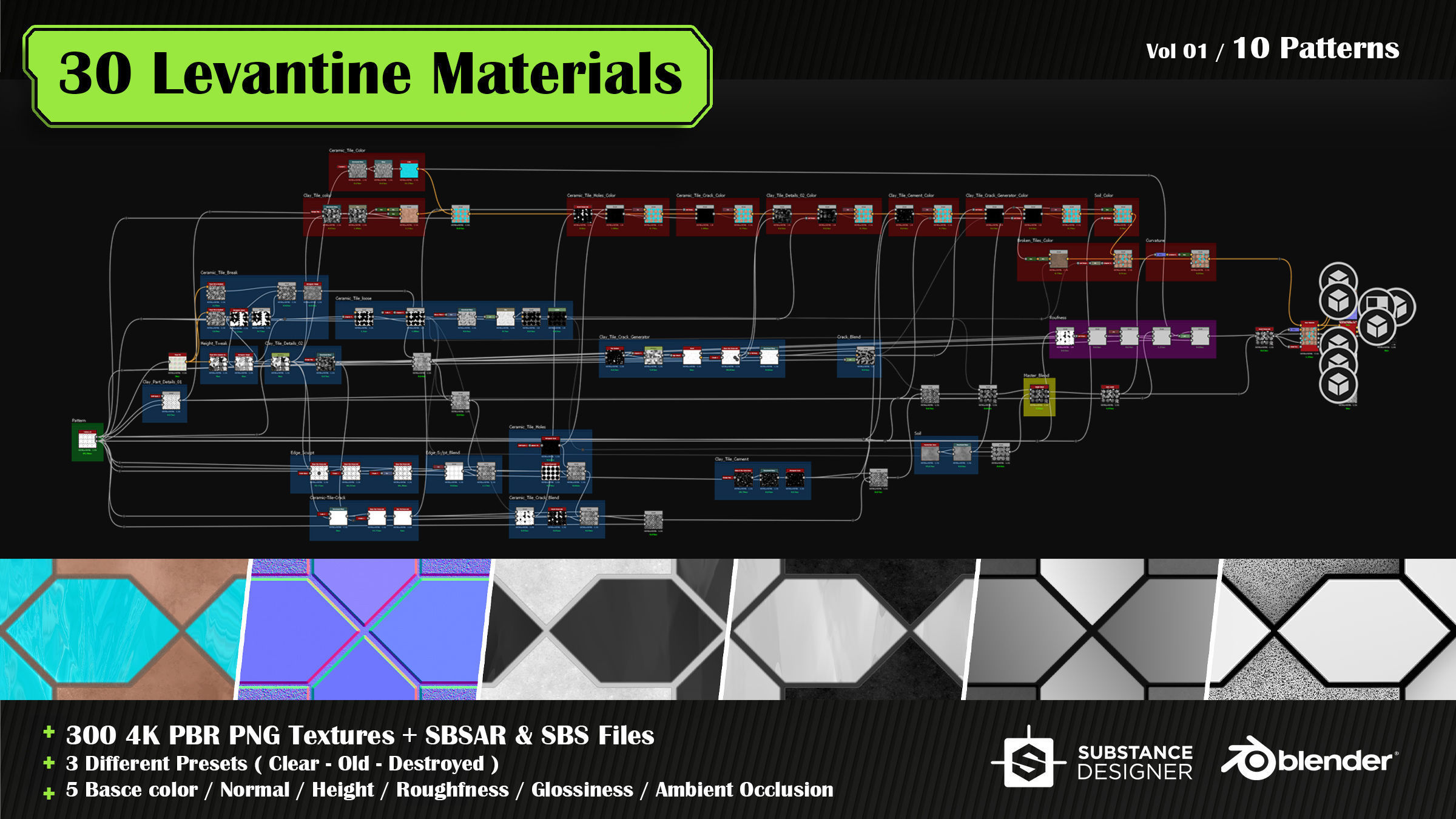
Task: Select the "Ceramic_Tile_Break" frame label
Action: click(x=219, y=272)
